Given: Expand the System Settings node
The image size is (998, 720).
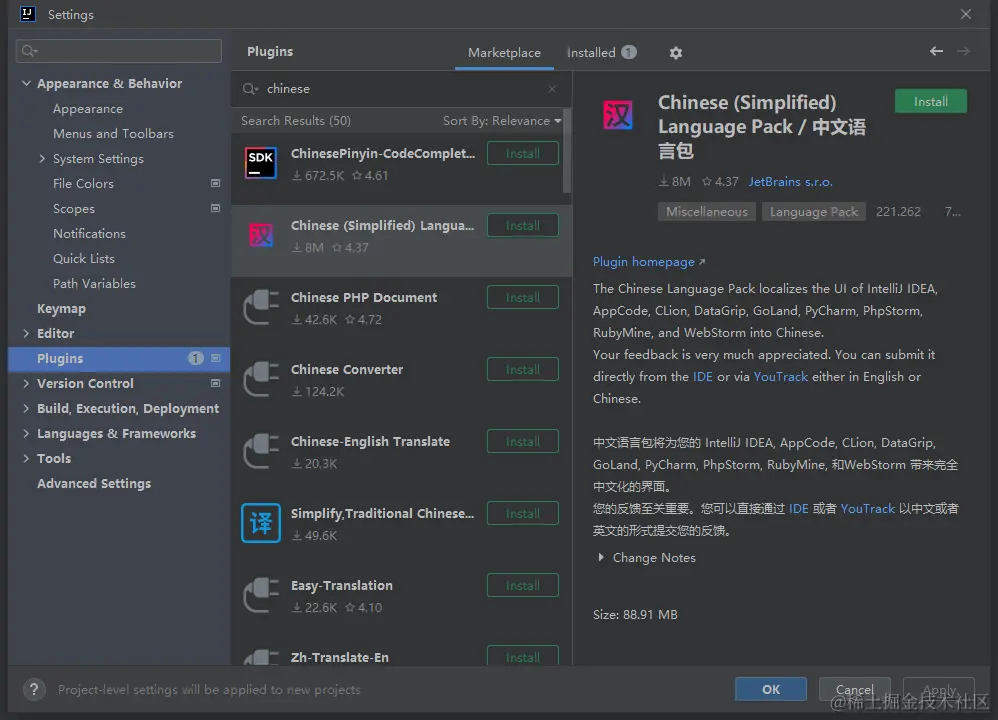Looking at the screenshot, I should (x=42, y=159).
